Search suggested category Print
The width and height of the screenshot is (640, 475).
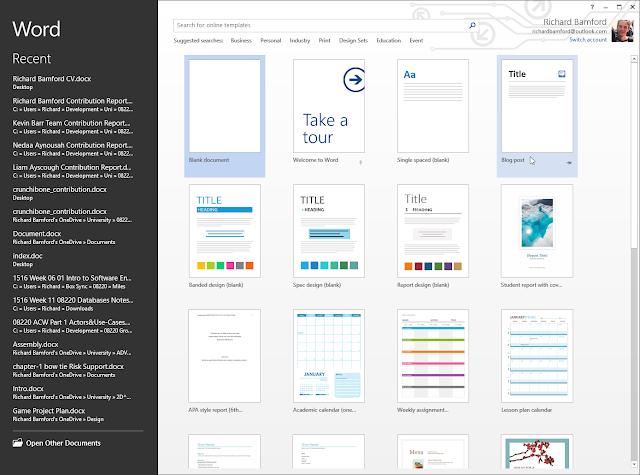tap(324, 40)
